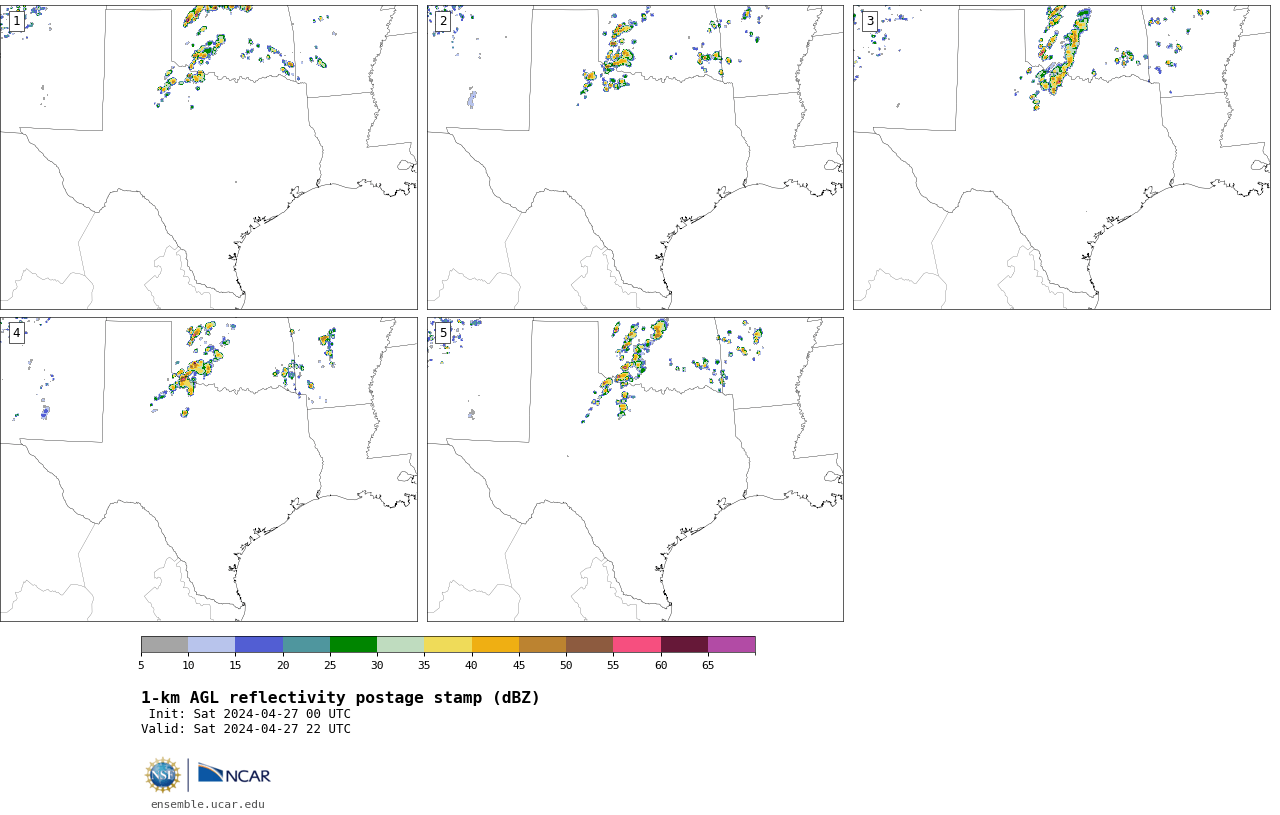Click the panel number label 3

click(869, 21)
